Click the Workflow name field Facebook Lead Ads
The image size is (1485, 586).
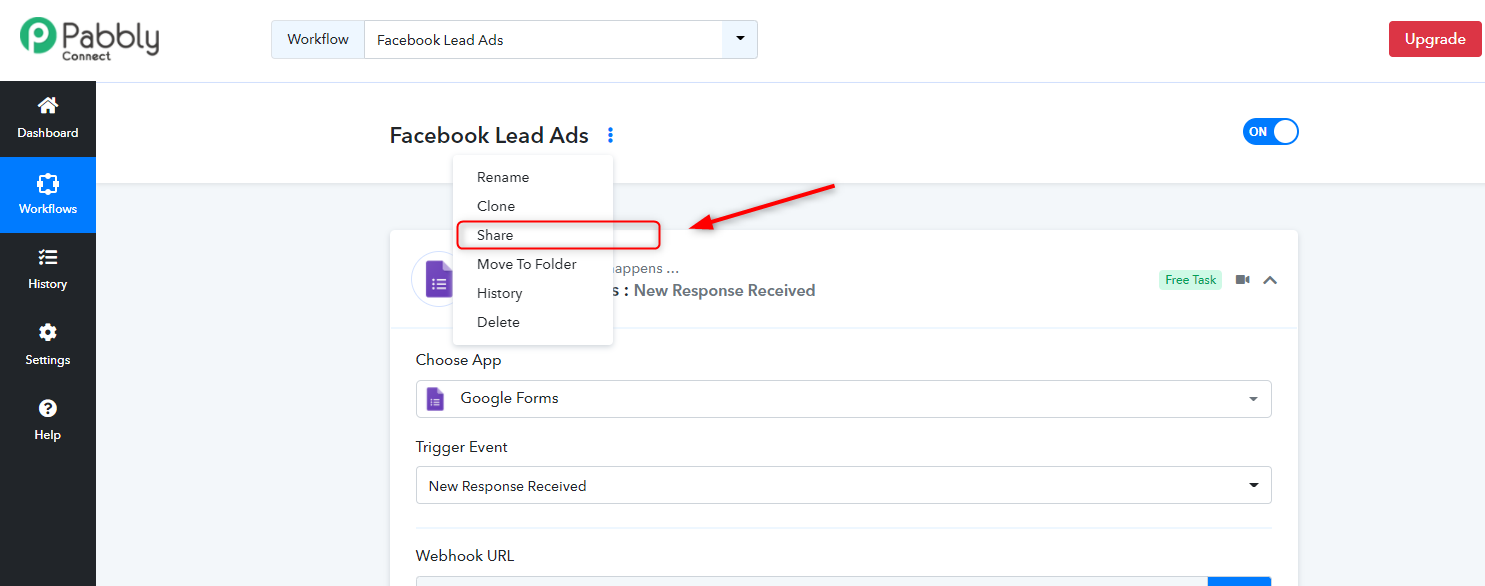click(x=543, y=40)
